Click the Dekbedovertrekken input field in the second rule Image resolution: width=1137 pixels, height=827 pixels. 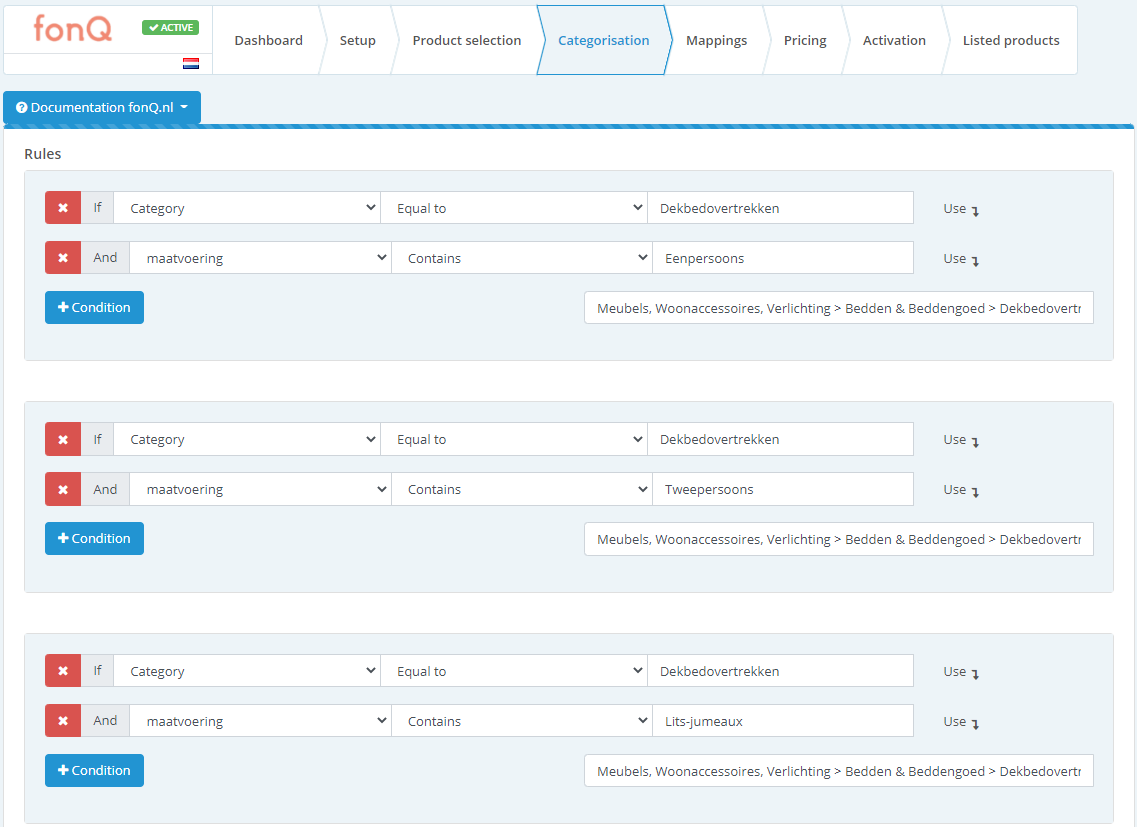(781, 439)
